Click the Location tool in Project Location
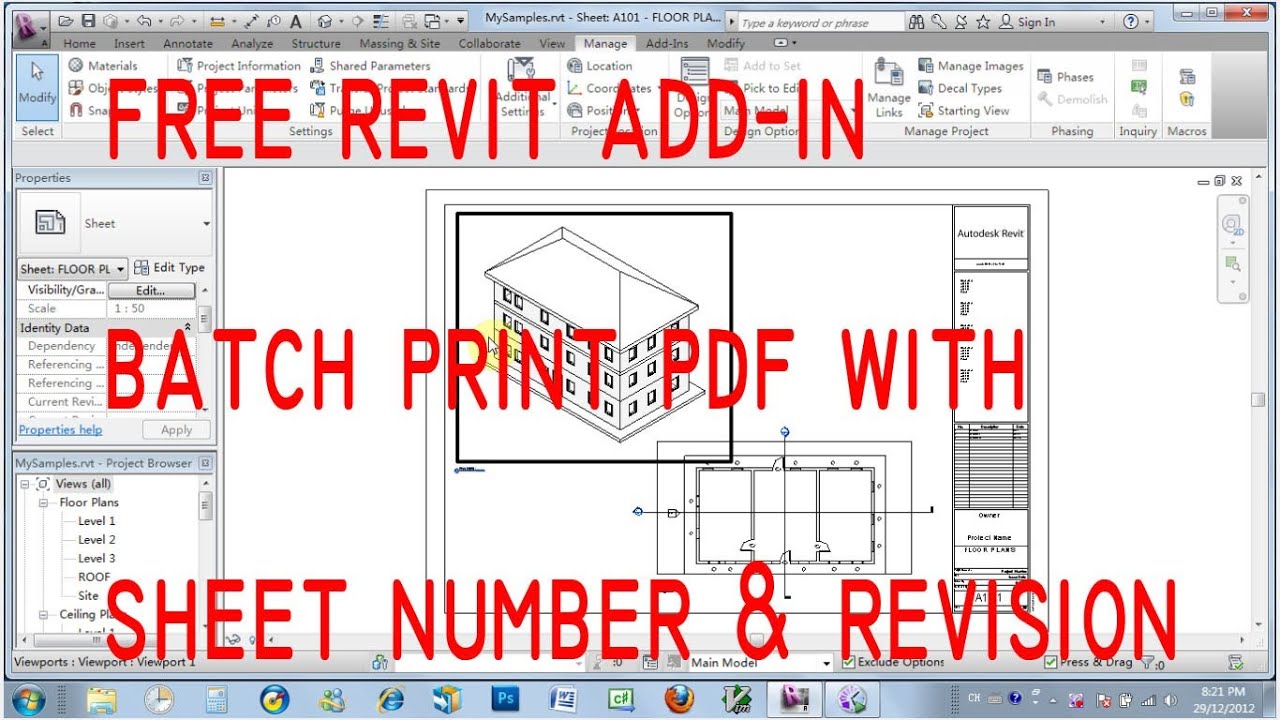This screenshot has height=720, width=1280. [x=600, y=65]
